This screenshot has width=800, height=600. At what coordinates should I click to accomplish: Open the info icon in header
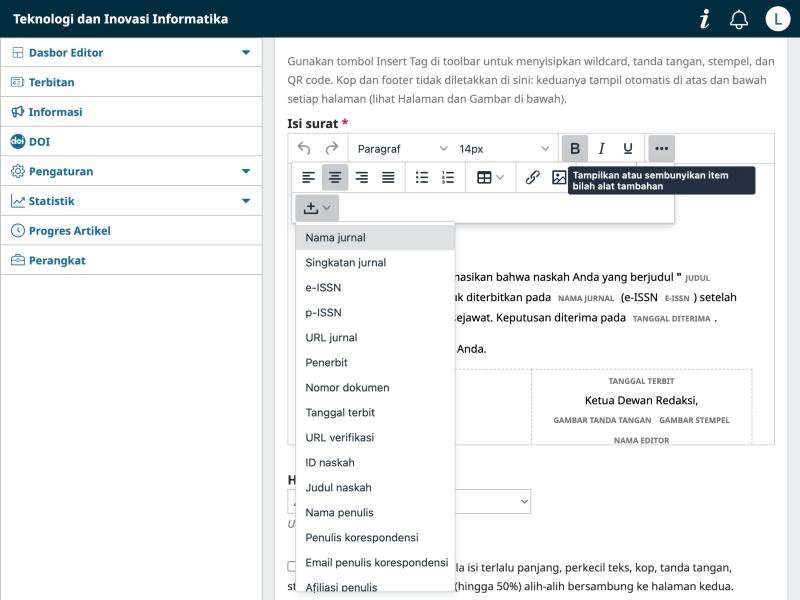(x=705, y=19)
